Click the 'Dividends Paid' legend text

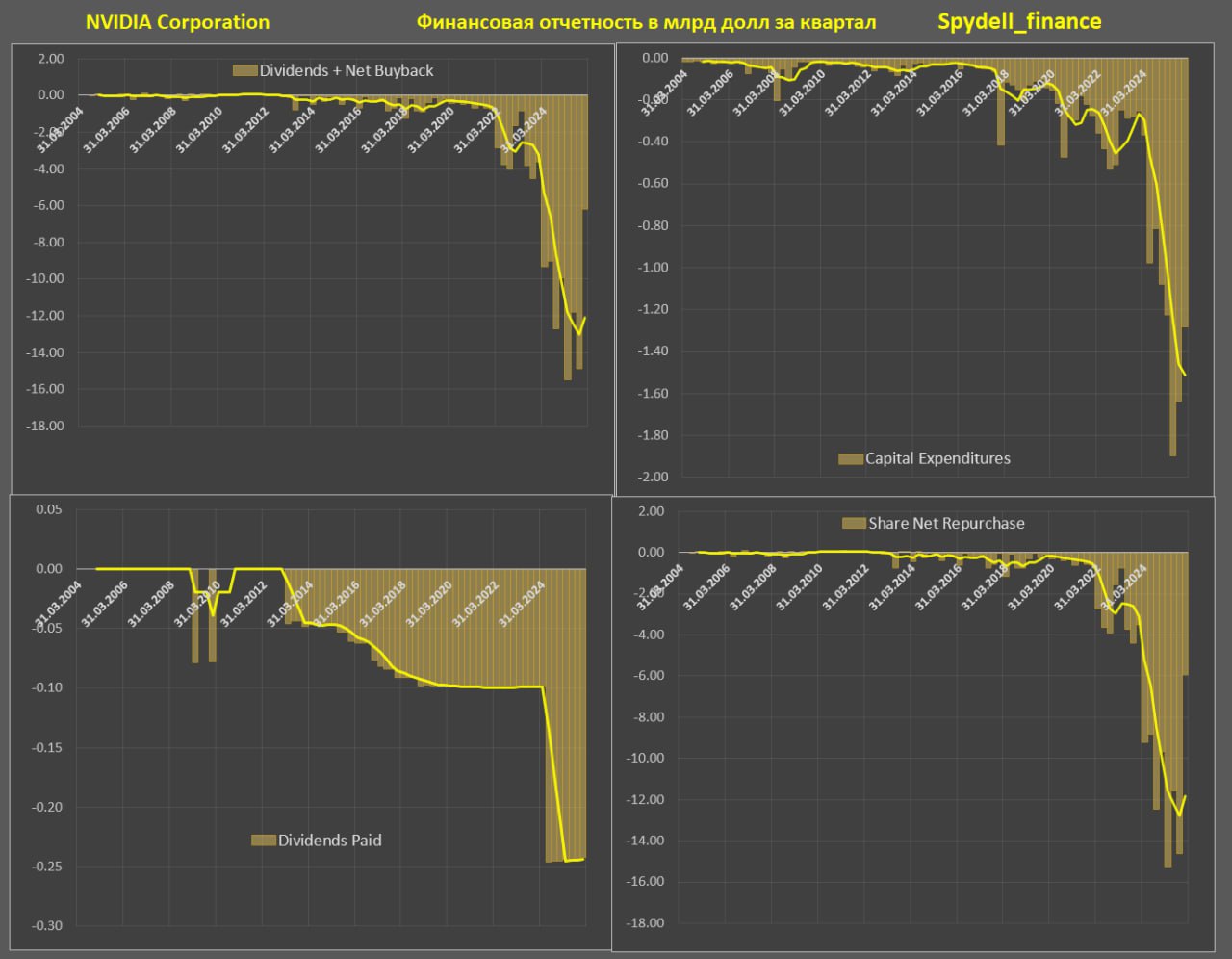tap(329, 841)
